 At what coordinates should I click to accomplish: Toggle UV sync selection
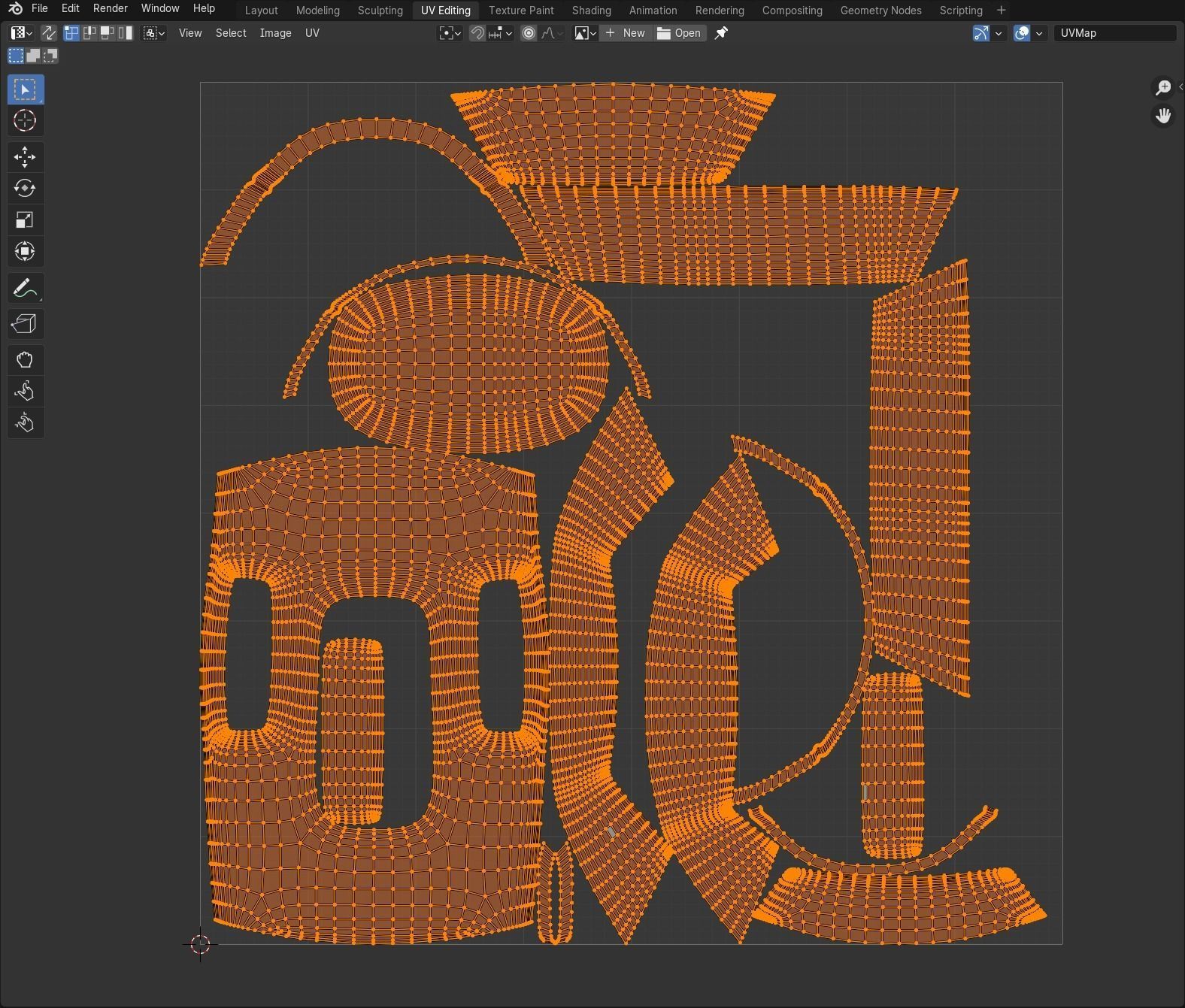click(x=49, y=33)
